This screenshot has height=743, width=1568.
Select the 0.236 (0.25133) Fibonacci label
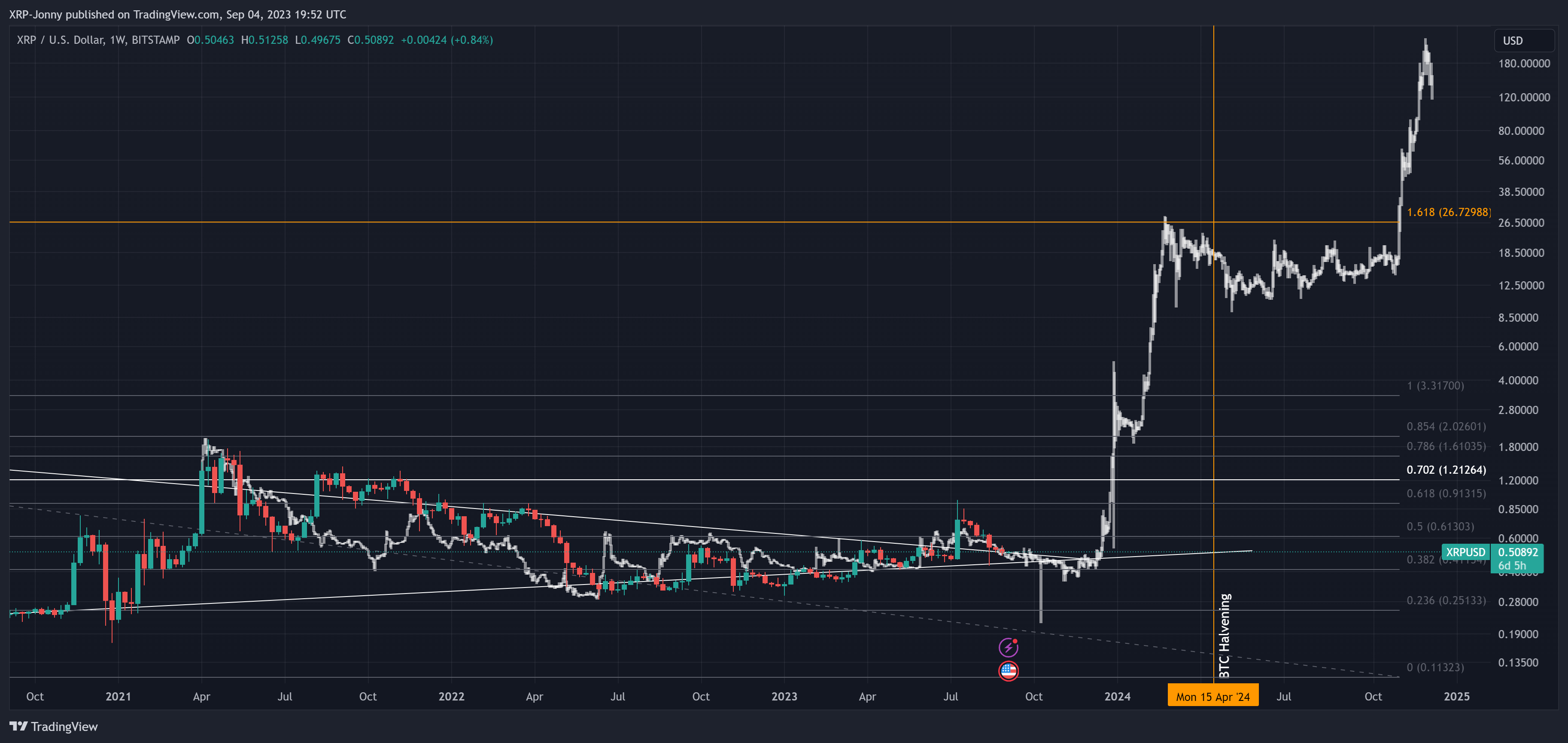(x=1446, y=600)
